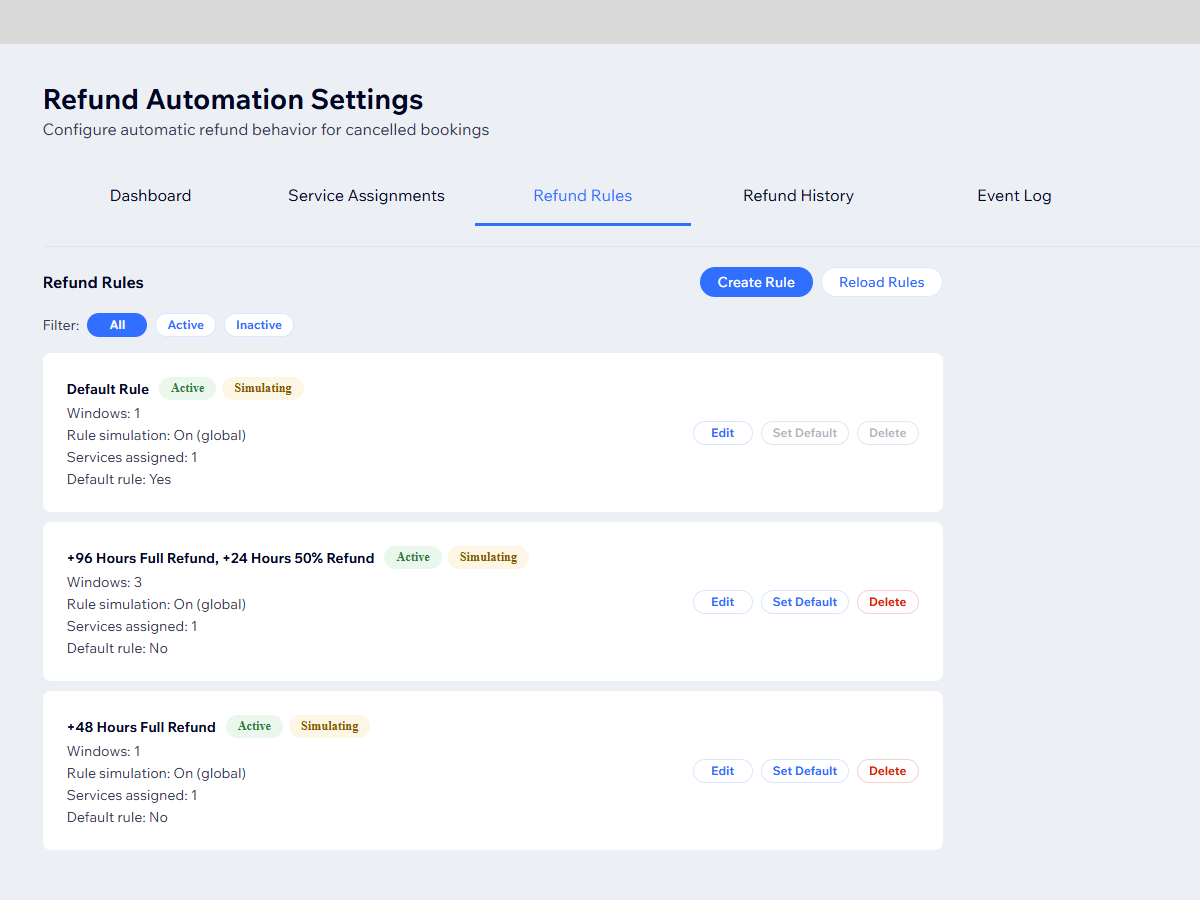Select the All filter pill
This screenshot has height=900, width=1200.
[x=117, y=325]
